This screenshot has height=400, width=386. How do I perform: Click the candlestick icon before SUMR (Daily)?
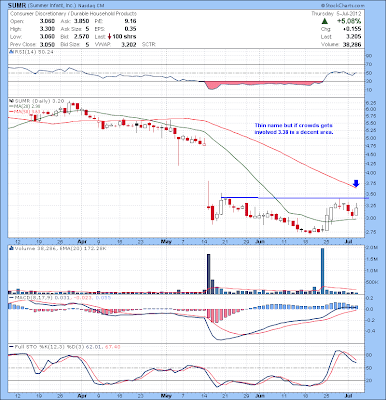pyautogui.click(x=11, y=100)
